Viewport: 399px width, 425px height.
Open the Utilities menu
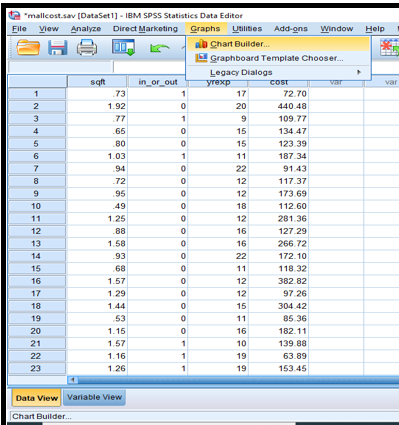coord(247,29)
